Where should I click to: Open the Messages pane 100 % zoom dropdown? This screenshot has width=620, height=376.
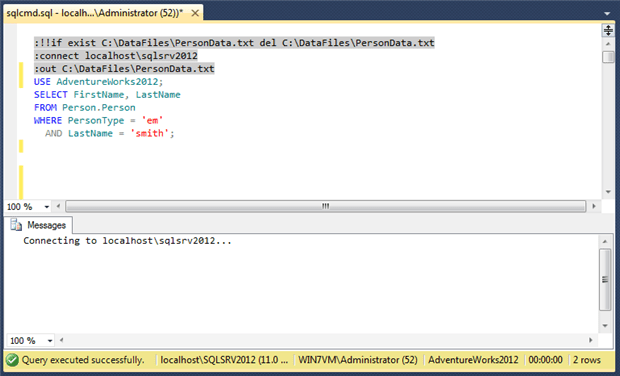pos(50,340)
